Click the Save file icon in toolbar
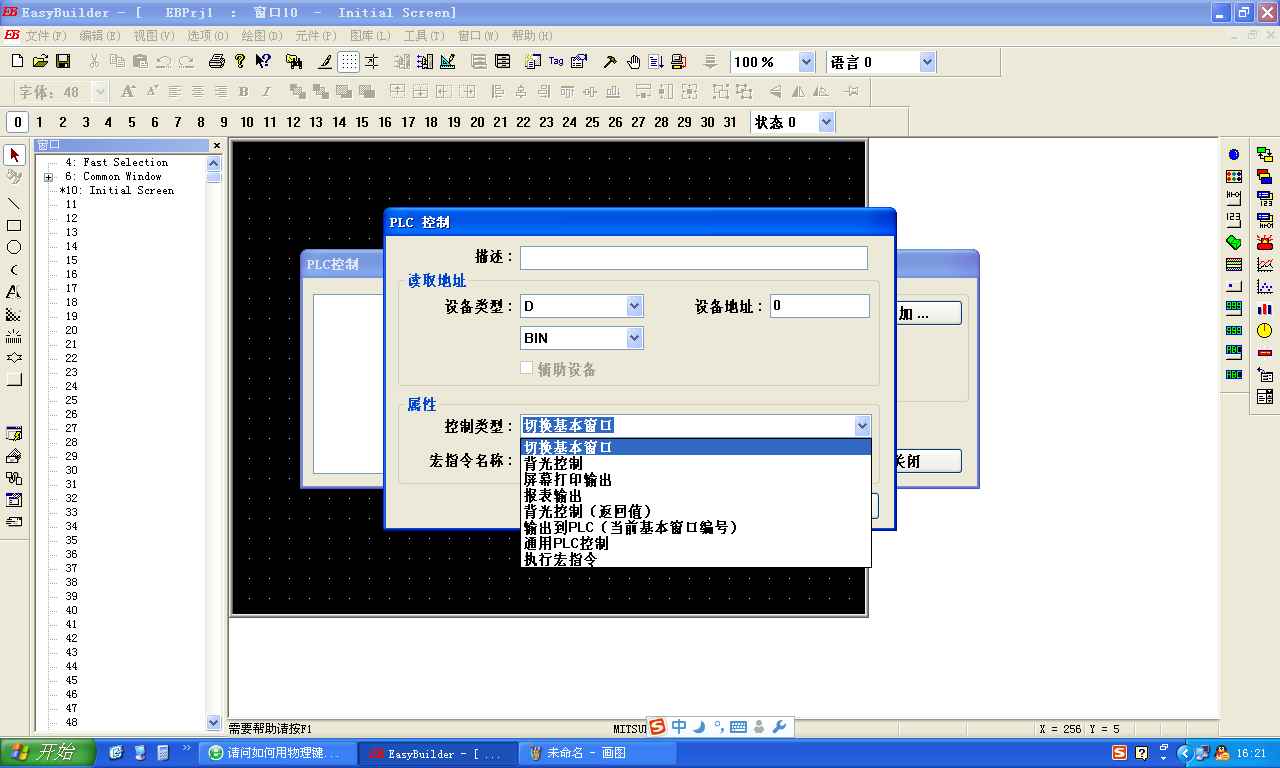Viewport: 1280px width, 768px height. tap(63, 62)
